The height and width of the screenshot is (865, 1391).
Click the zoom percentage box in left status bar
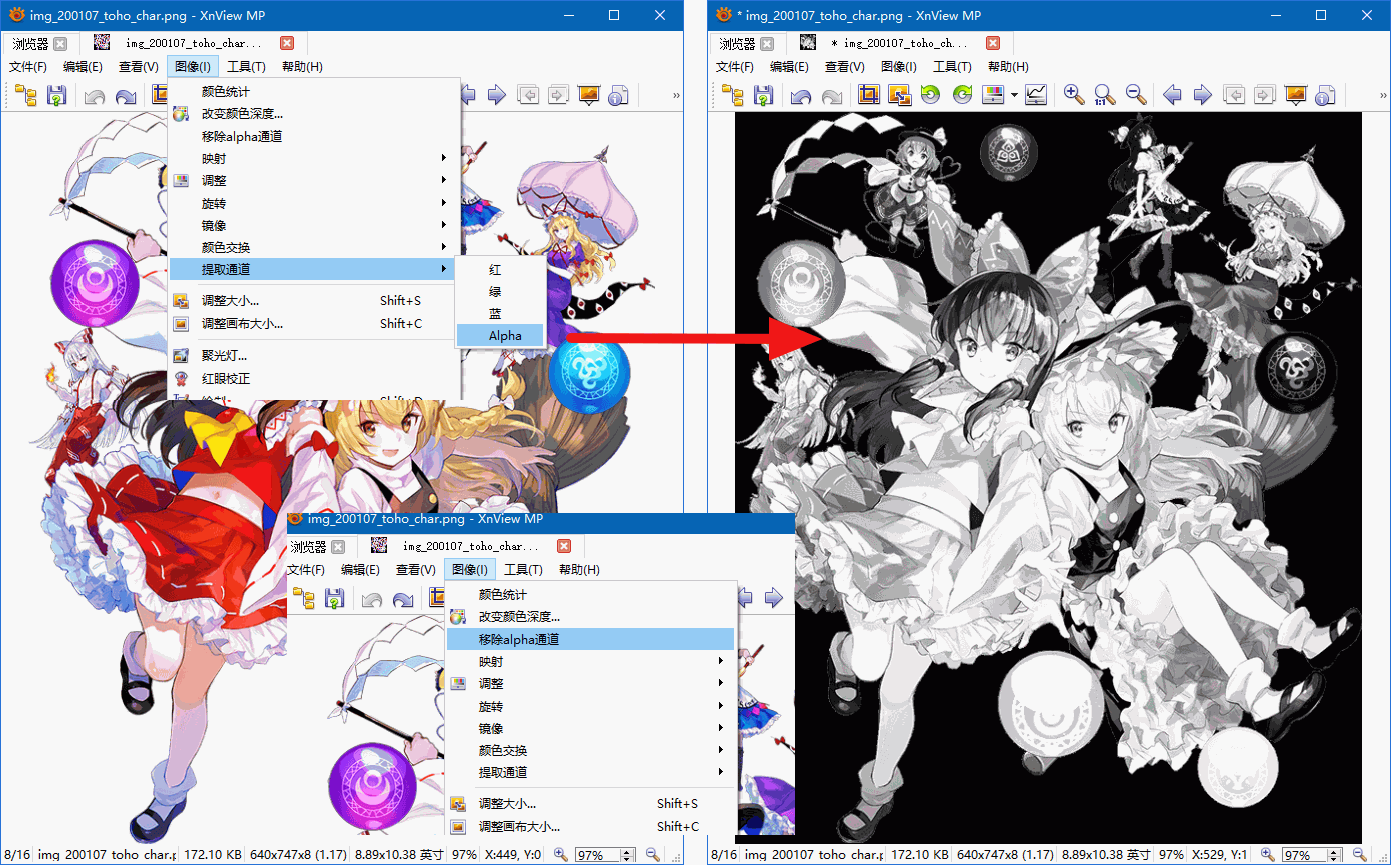point(598,855)
